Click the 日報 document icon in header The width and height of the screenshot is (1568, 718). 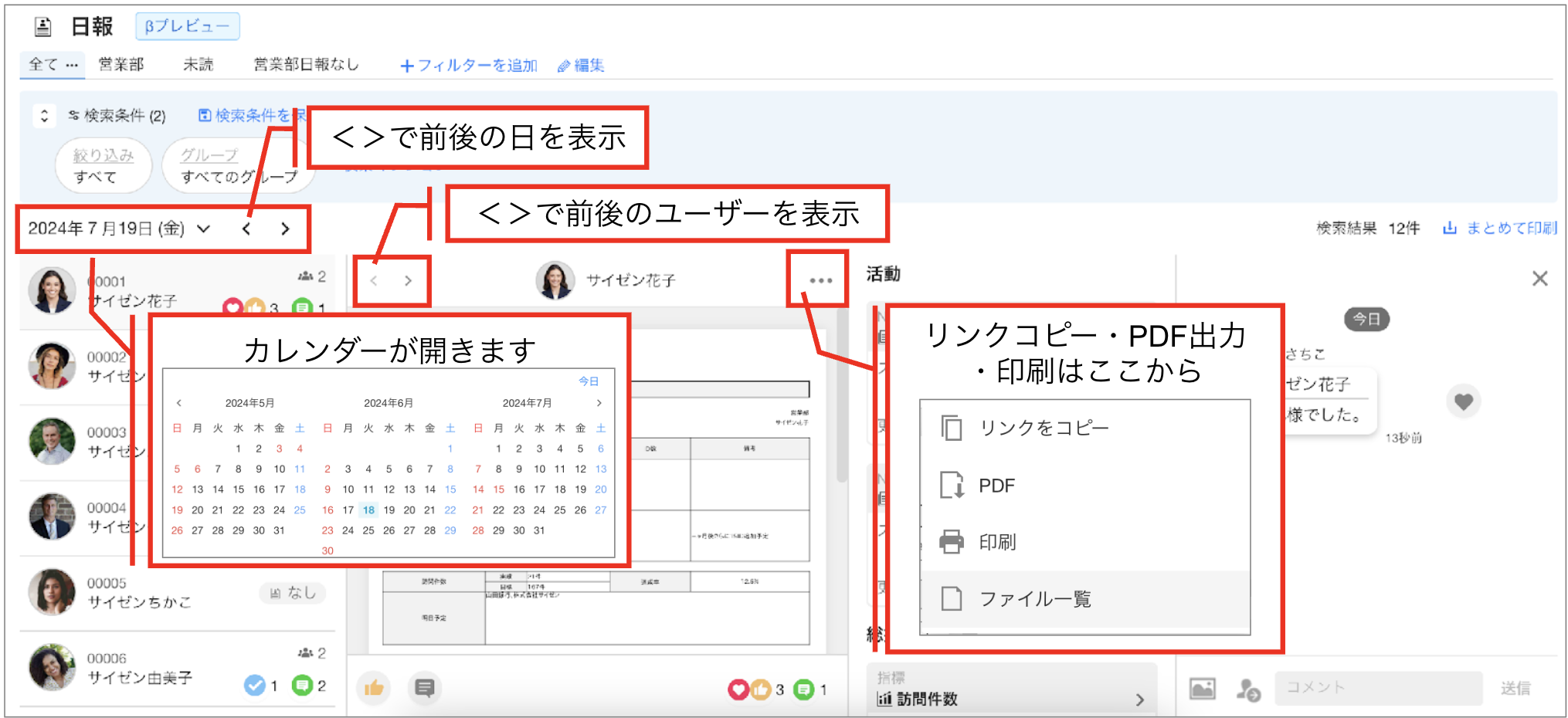43,27
